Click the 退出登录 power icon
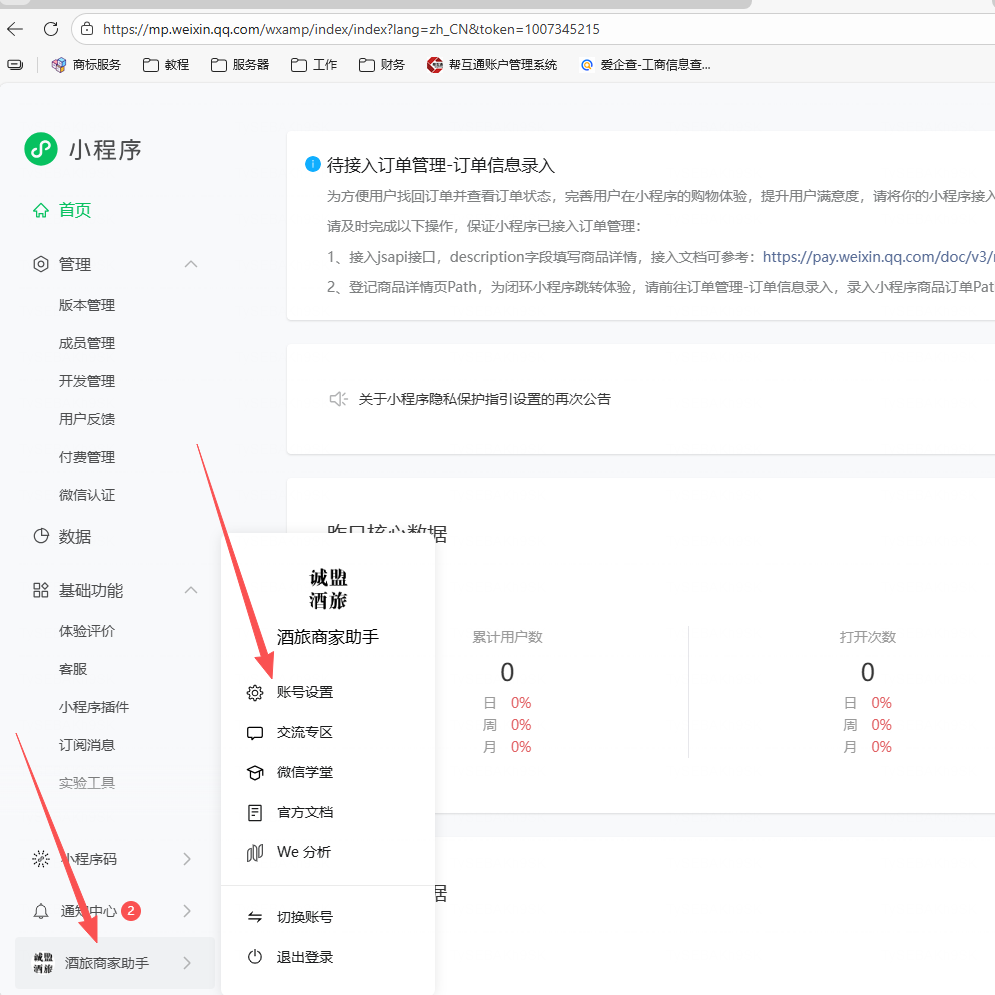Viewport: 995px width, 995px height. click(x=255, y=957)
